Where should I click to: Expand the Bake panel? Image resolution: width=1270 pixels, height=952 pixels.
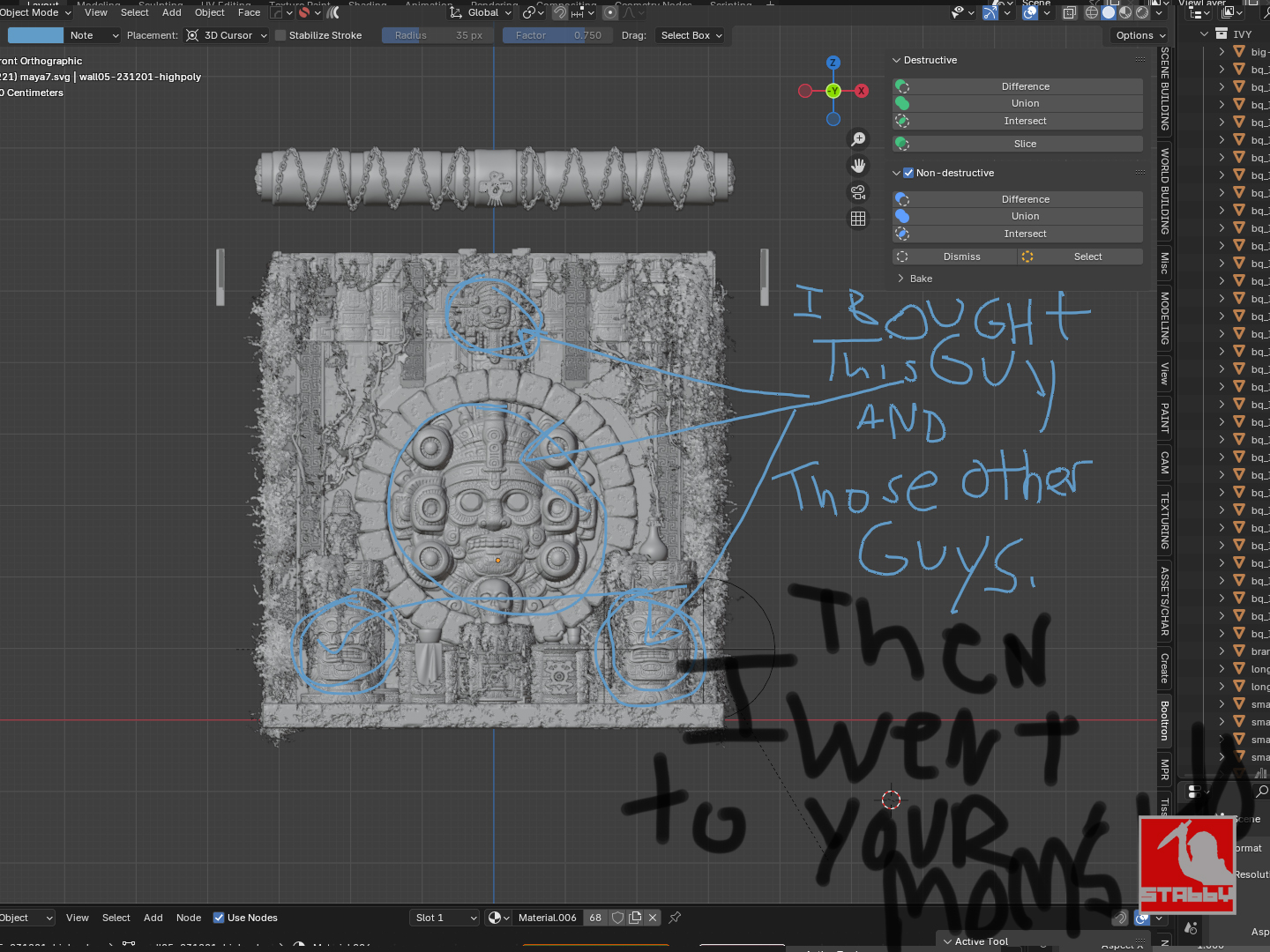coord(900,279)
